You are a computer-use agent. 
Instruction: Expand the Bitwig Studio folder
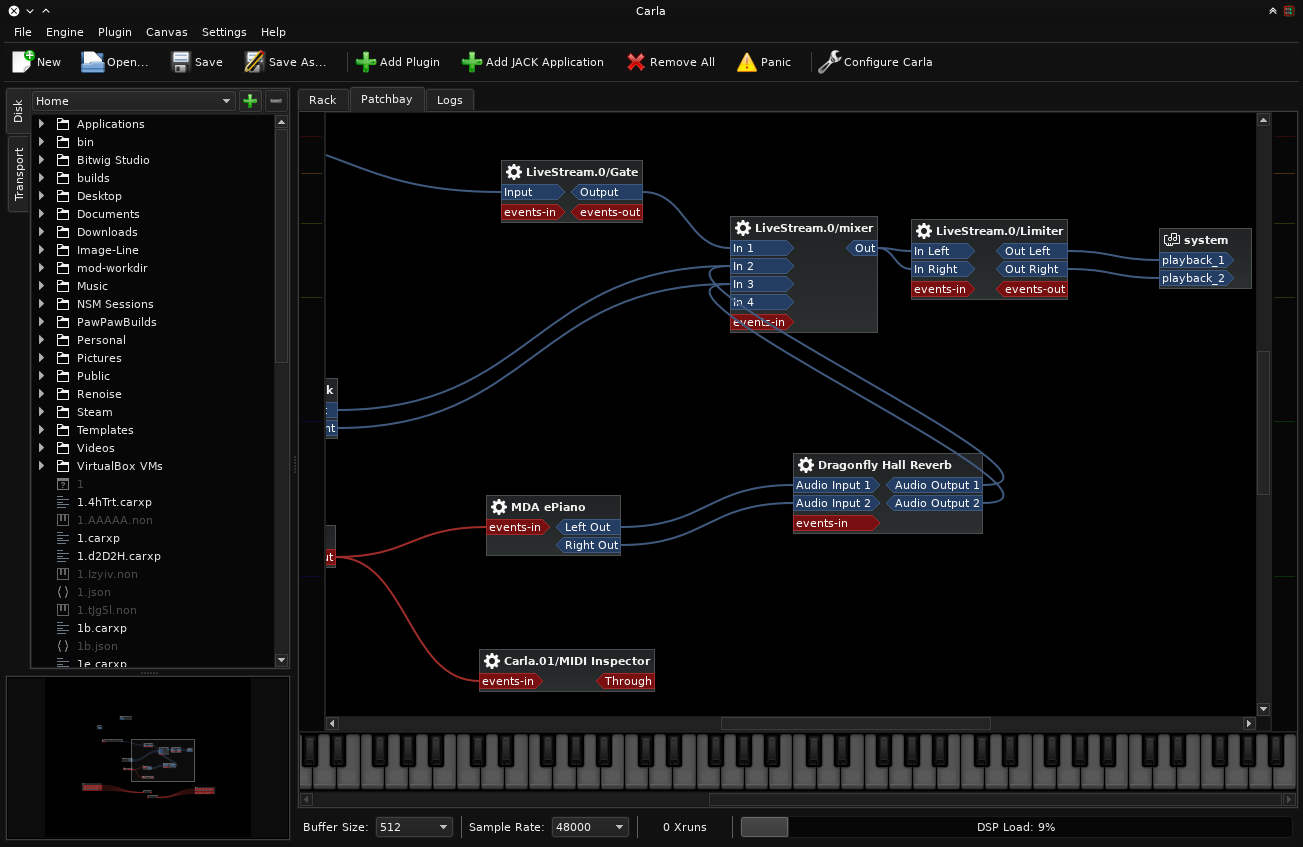pos(41,160)
